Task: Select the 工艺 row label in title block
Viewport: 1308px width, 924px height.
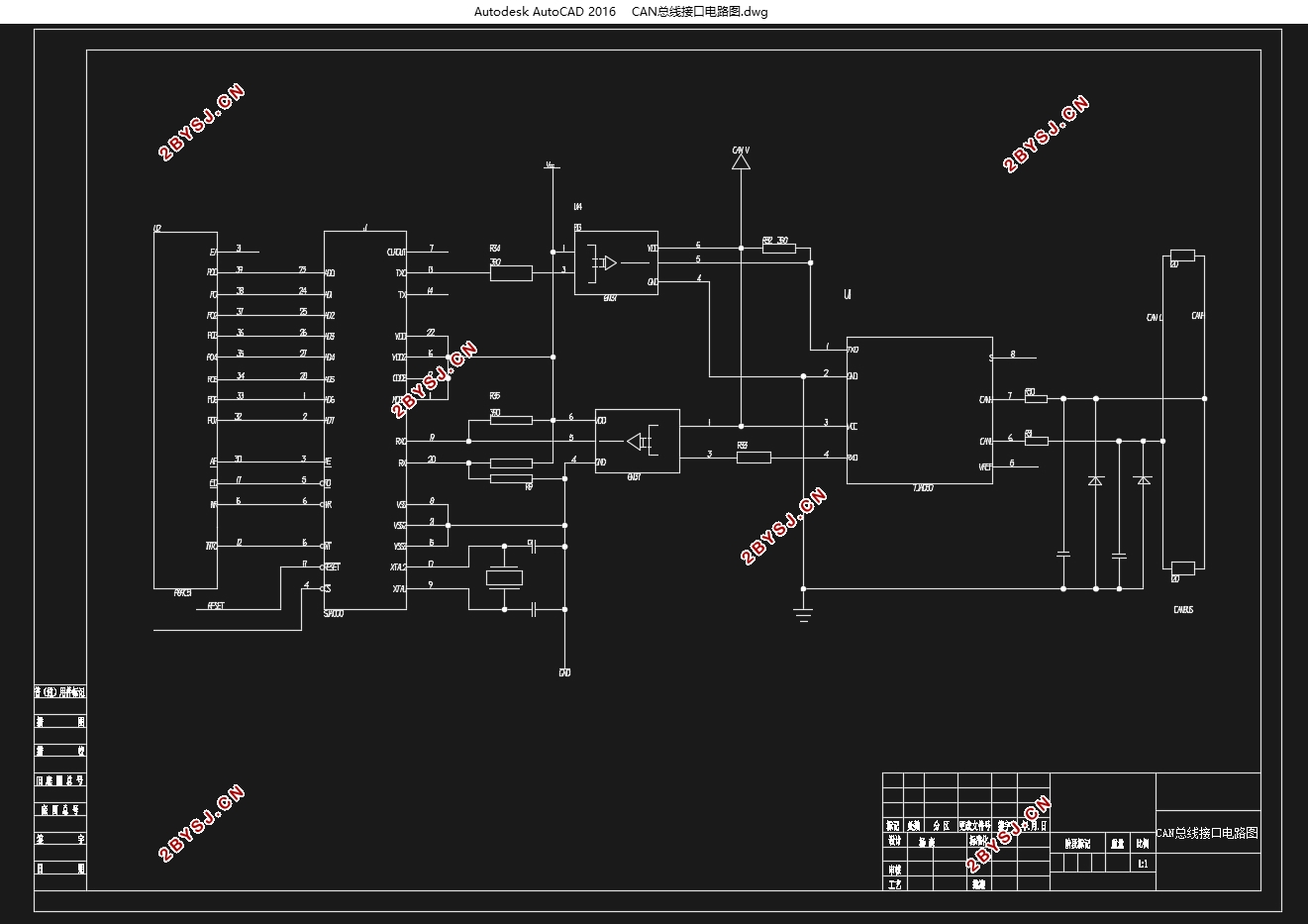Action: click(894, 884)
